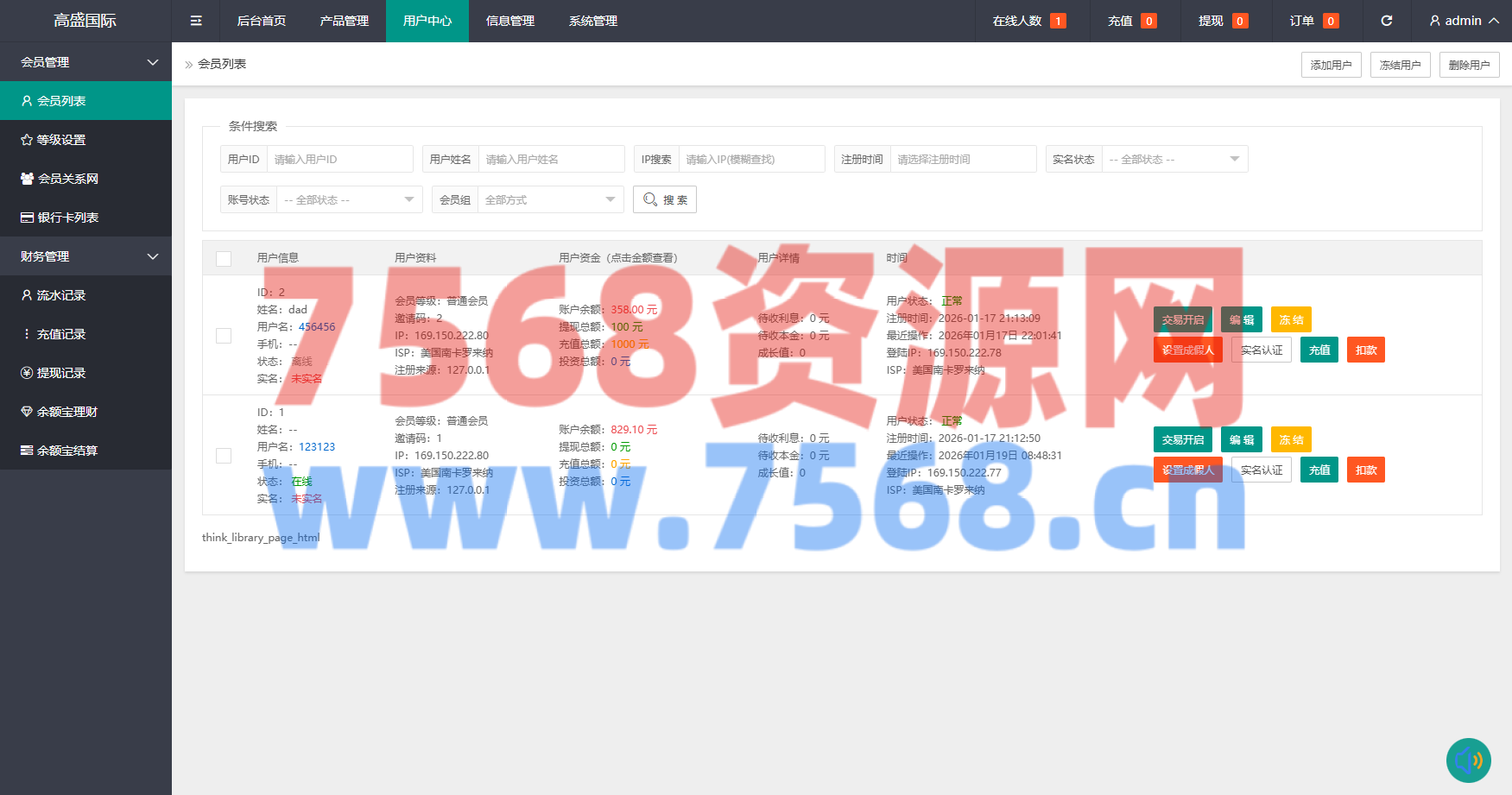Click the round sound widget at bottom right
This screenshot has width=1512, height=795.
coord(1468,760)
